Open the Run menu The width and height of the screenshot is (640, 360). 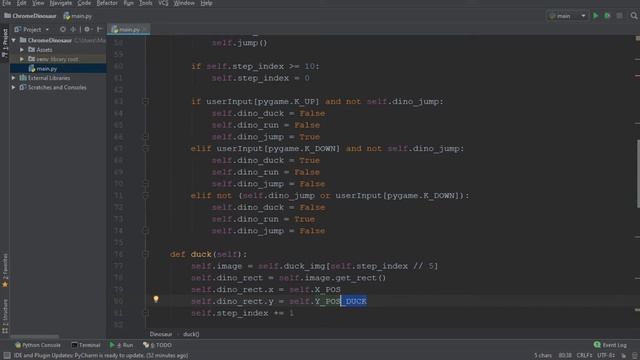(x=129, y=3)
